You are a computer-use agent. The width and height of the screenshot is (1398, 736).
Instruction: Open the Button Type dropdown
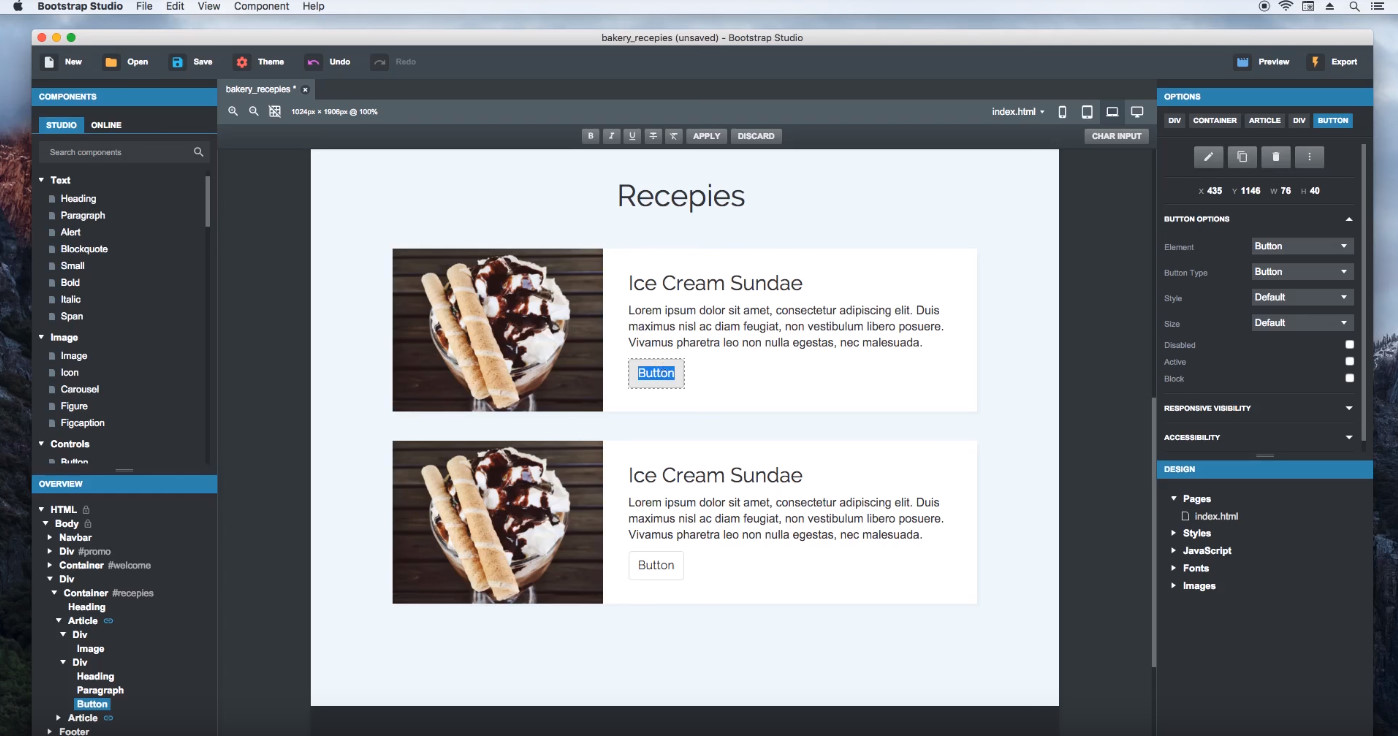pyautogui.click(x=1302, y=272)
